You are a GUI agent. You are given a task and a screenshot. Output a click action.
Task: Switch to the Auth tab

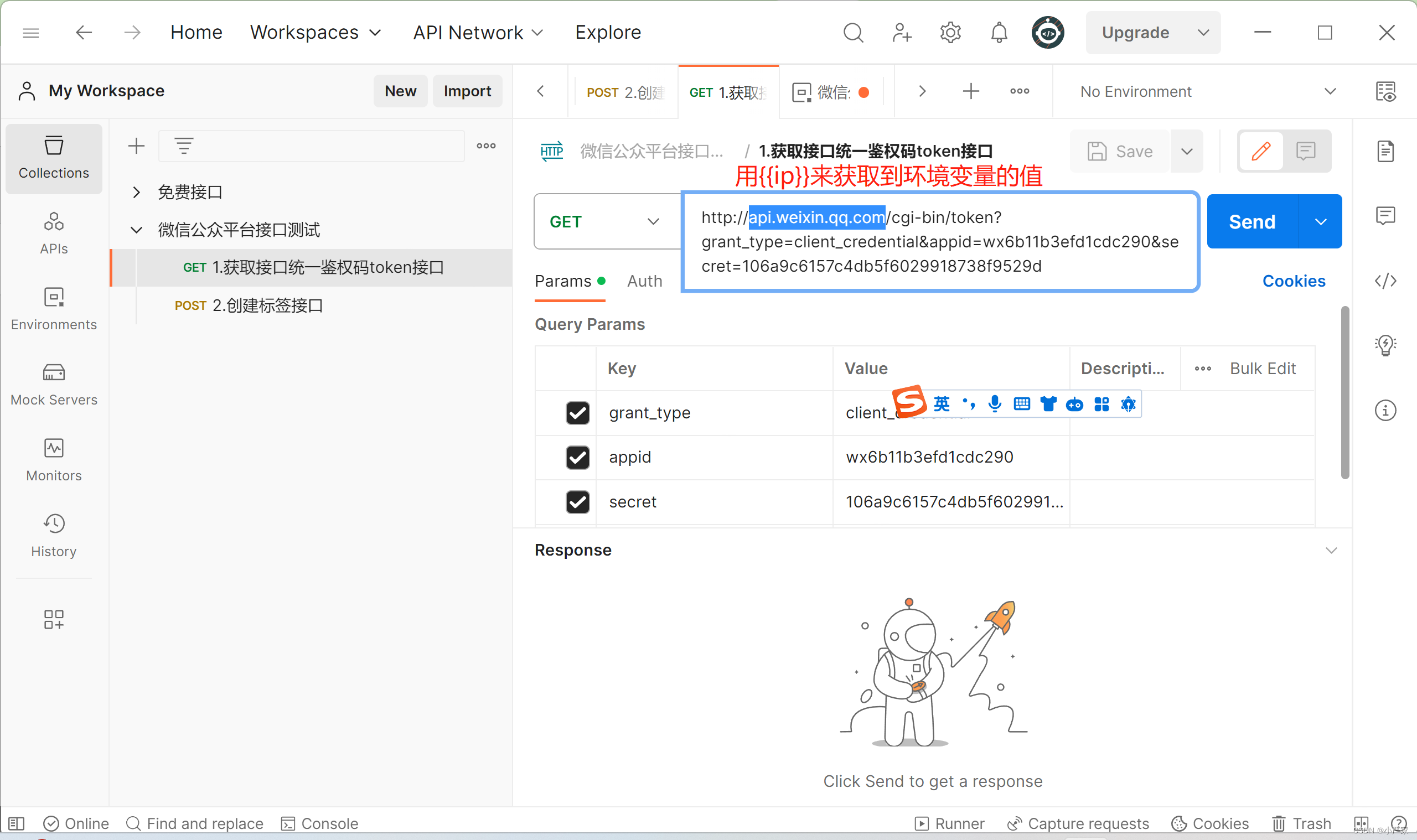[644, 281]
